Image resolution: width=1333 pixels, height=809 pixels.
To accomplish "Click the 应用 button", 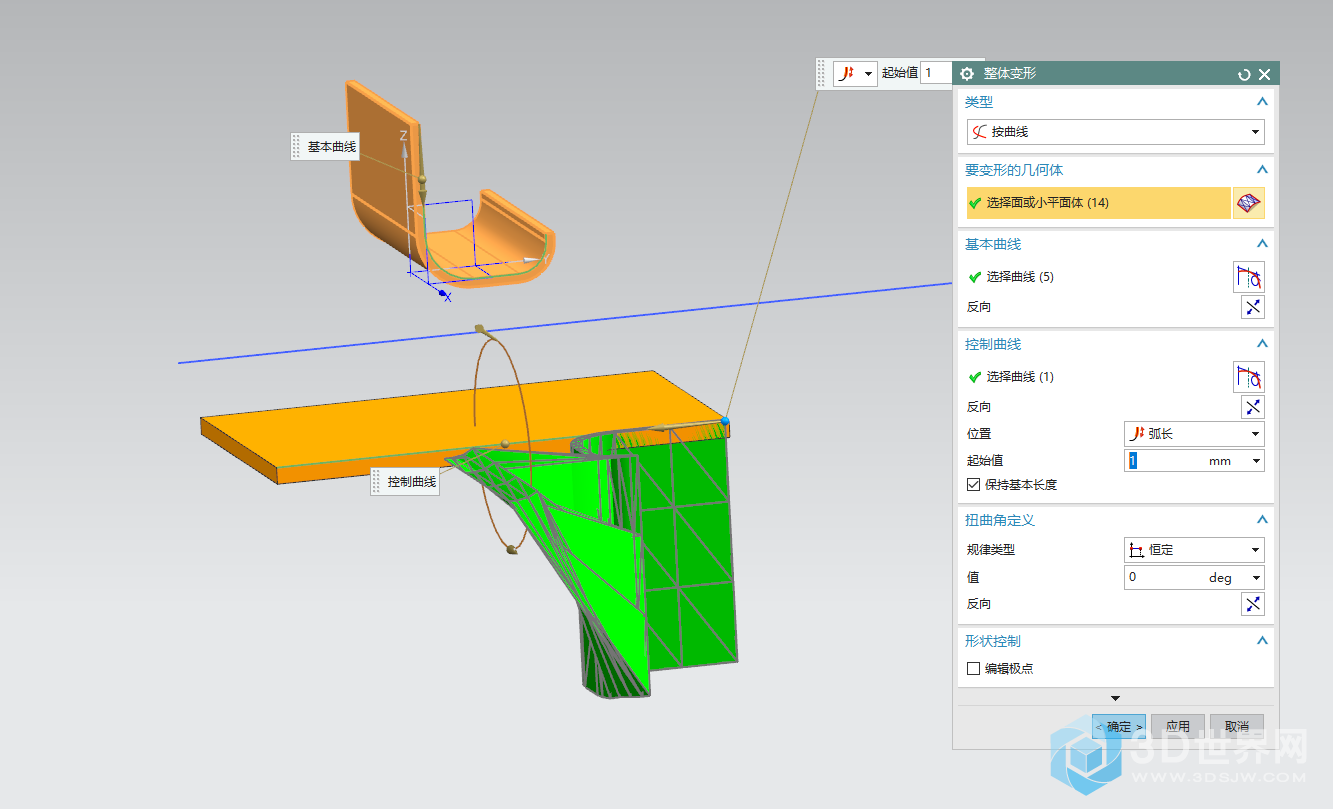I will tap(1178, 727).
